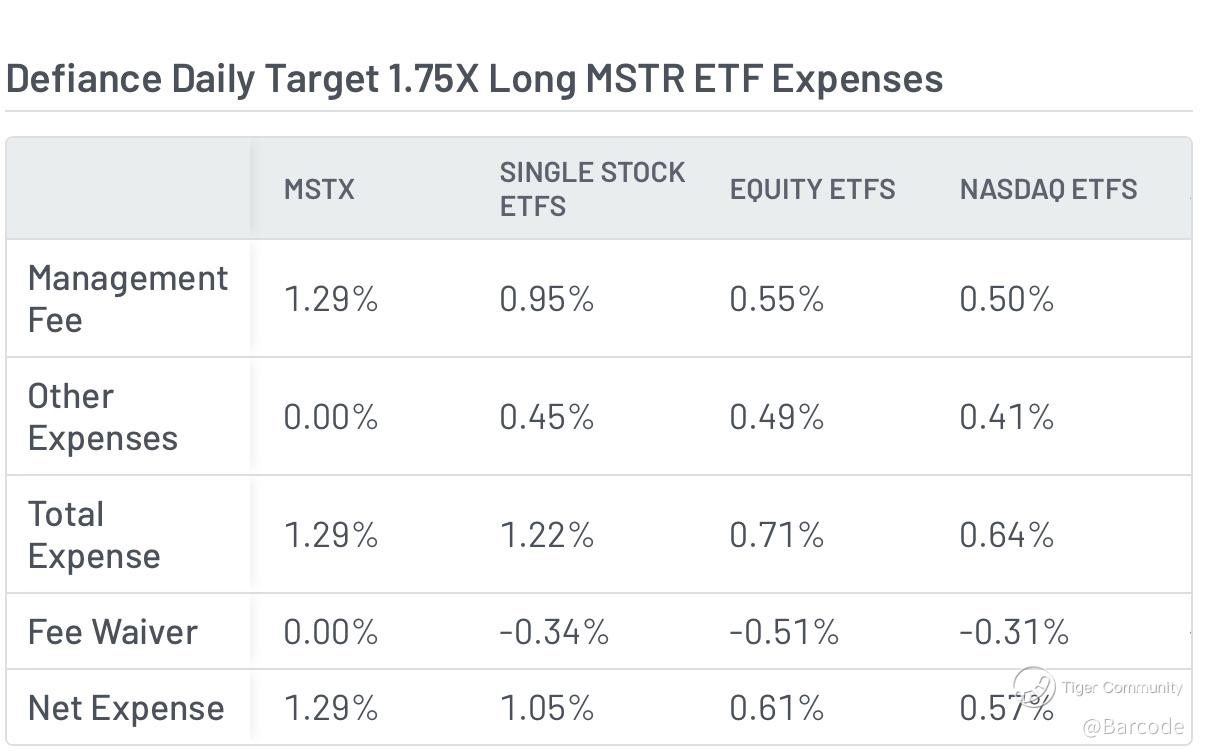Viewport: 1208px width, 754px height.
Task: Select Equity ETFs other expenses 0.49%
Action: click(776, 417)
